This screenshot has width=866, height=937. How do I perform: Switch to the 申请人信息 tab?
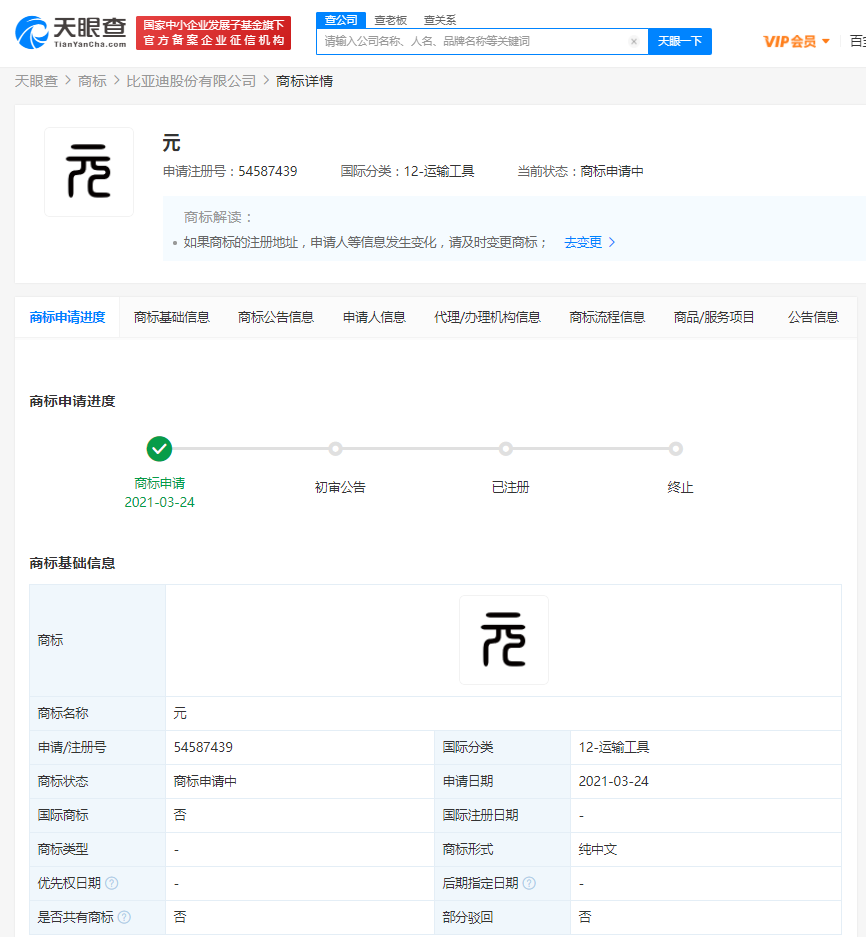[x=374, y=317]
